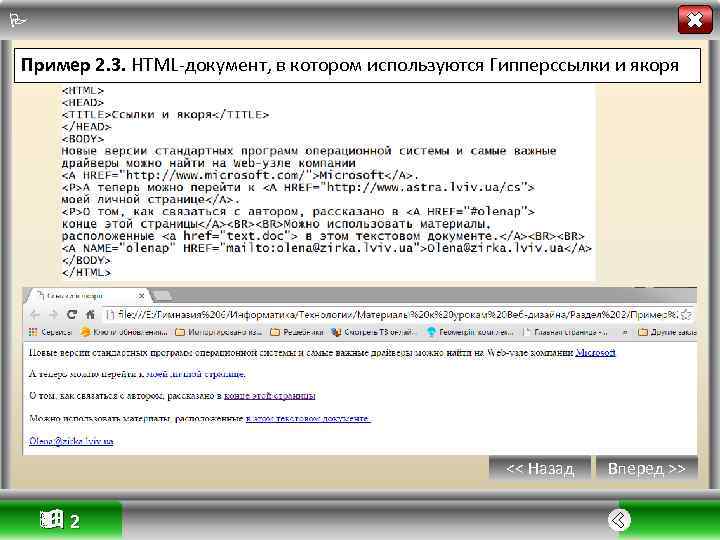Close the lesson window with red X
Image resolution: width=720 pixels, height=540 pixels.
[x=695, y=20]
